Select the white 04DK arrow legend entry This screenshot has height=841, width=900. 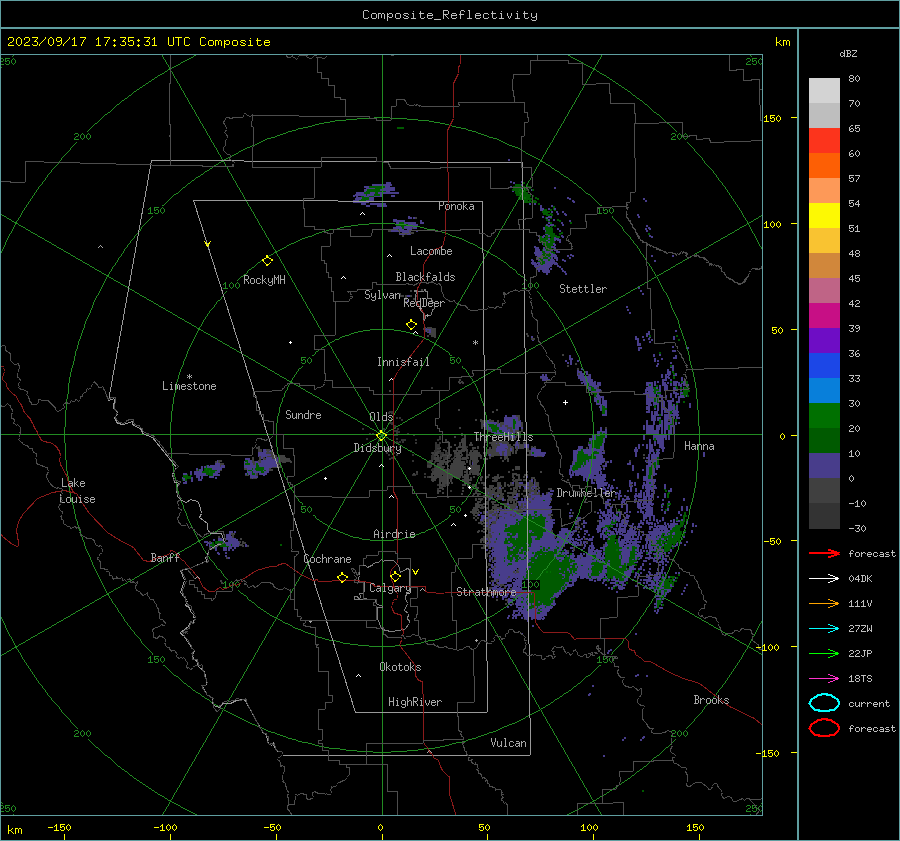click(x=824, y=579)
